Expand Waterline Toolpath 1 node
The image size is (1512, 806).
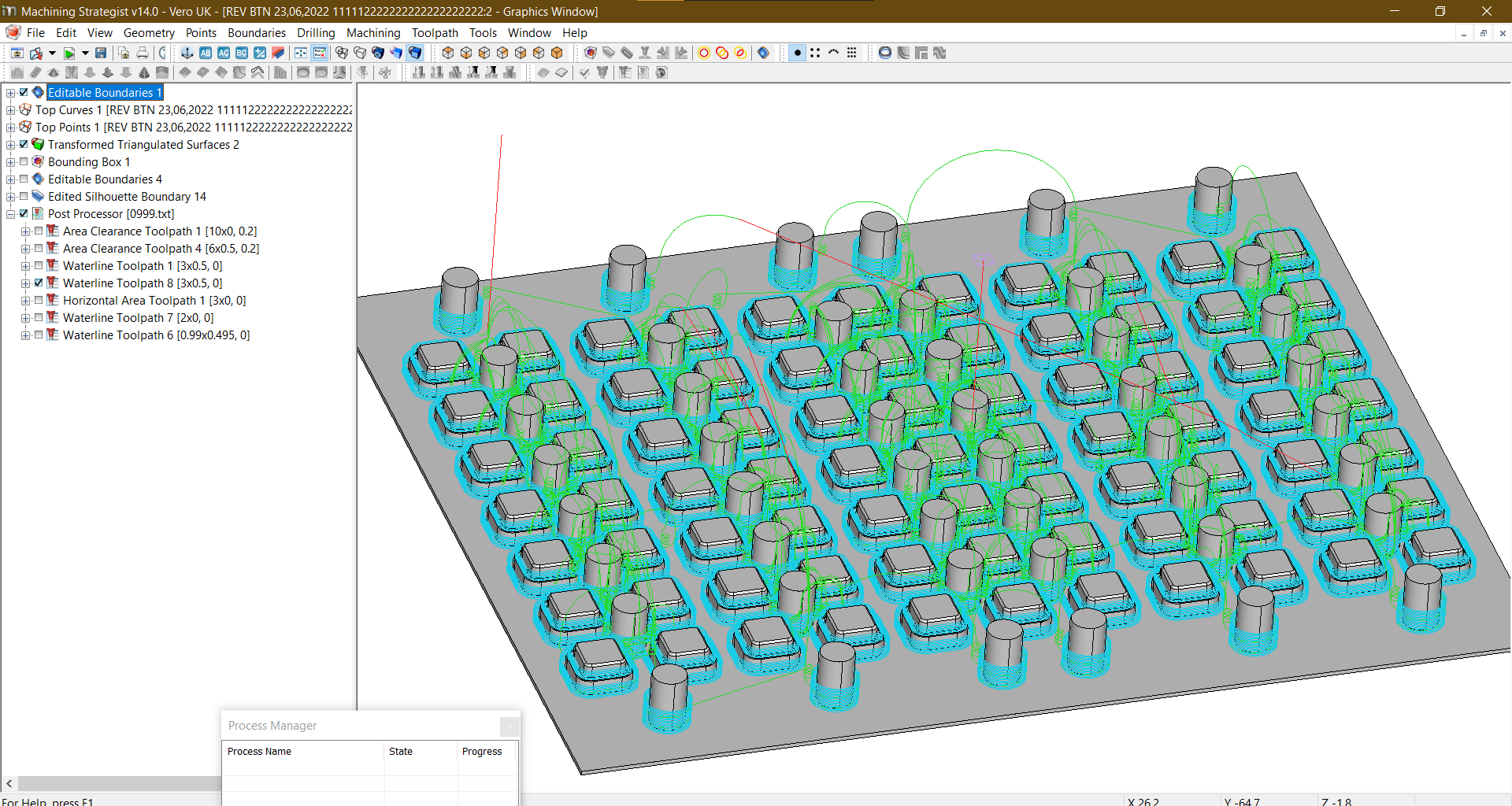(25, 266)
